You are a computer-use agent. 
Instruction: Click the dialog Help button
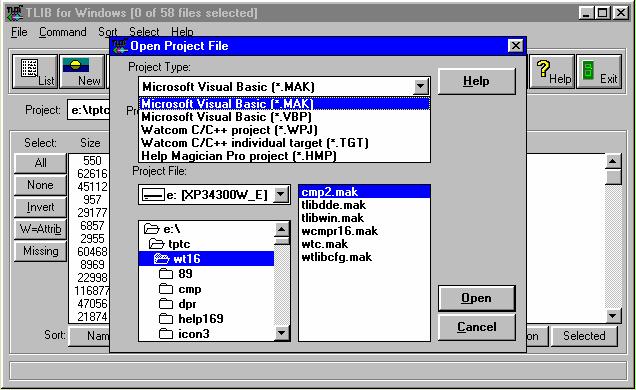(477, 81)
